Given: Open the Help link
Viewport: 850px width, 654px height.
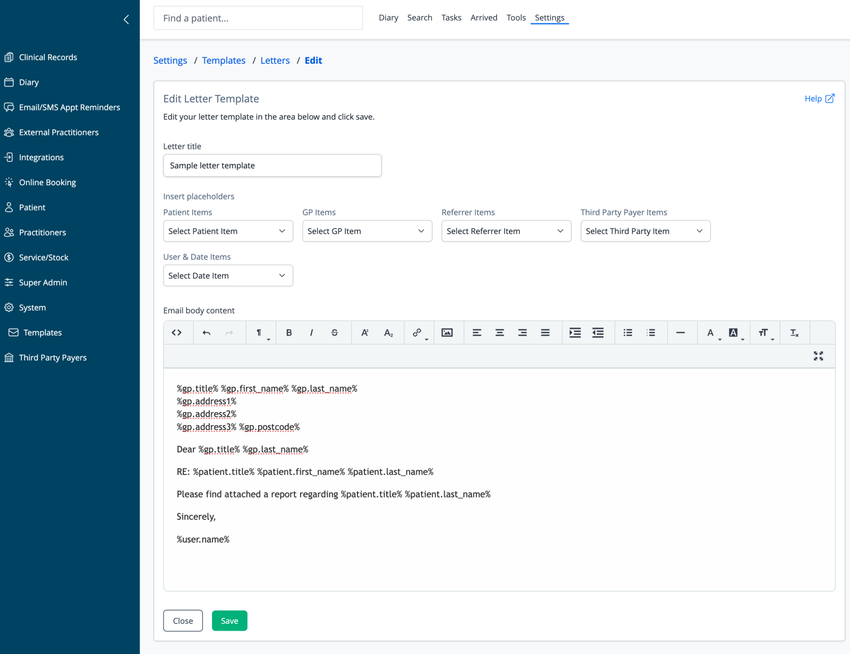Looking at the screenshot, I should click(x=819, y=98).
